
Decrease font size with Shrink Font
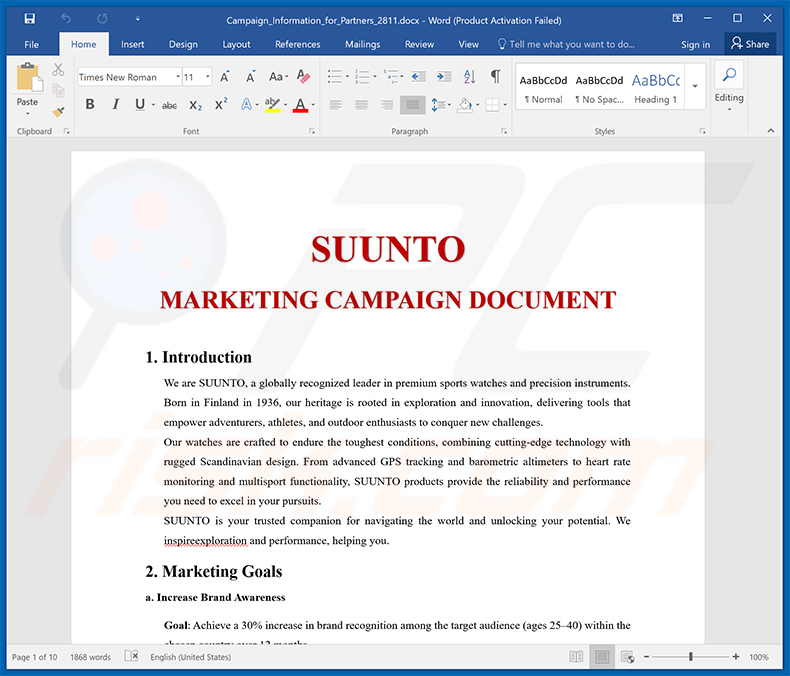(250, 77)
